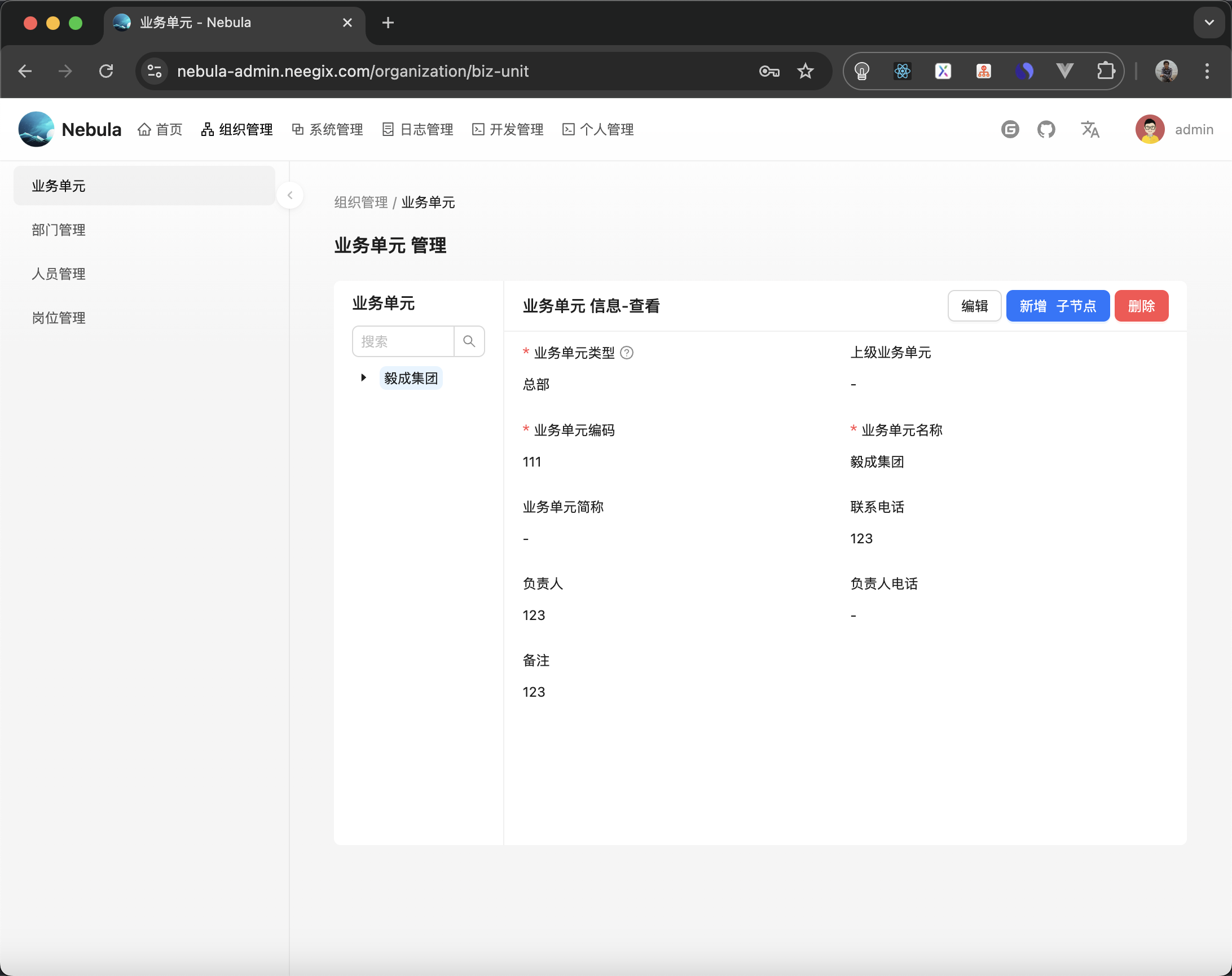Expand the 毅成集团 tree node

[x=364, y=377]
